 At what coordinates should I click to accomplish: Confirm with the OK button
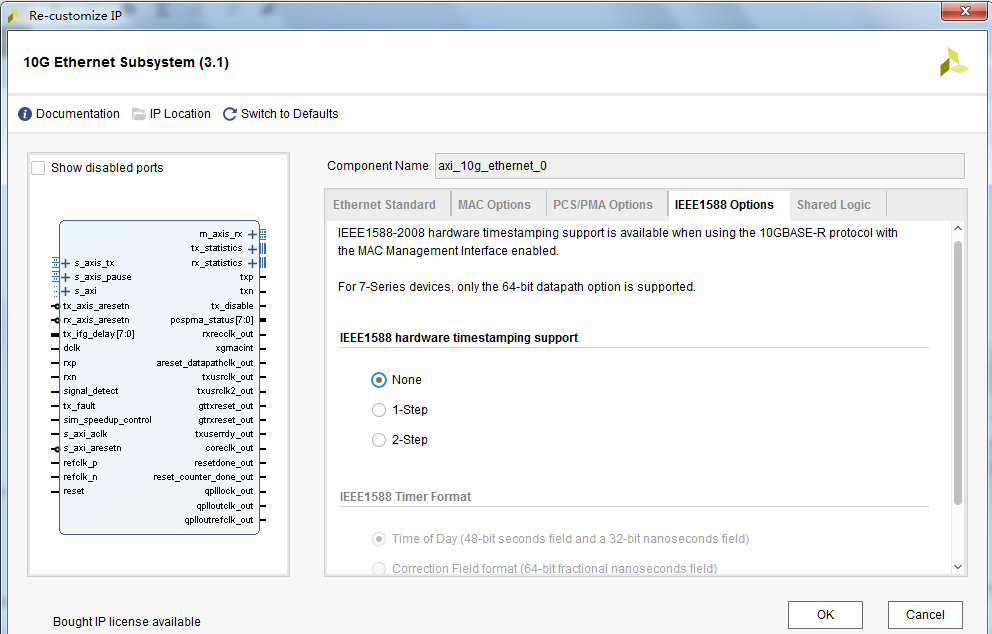(x=825, y=615)
